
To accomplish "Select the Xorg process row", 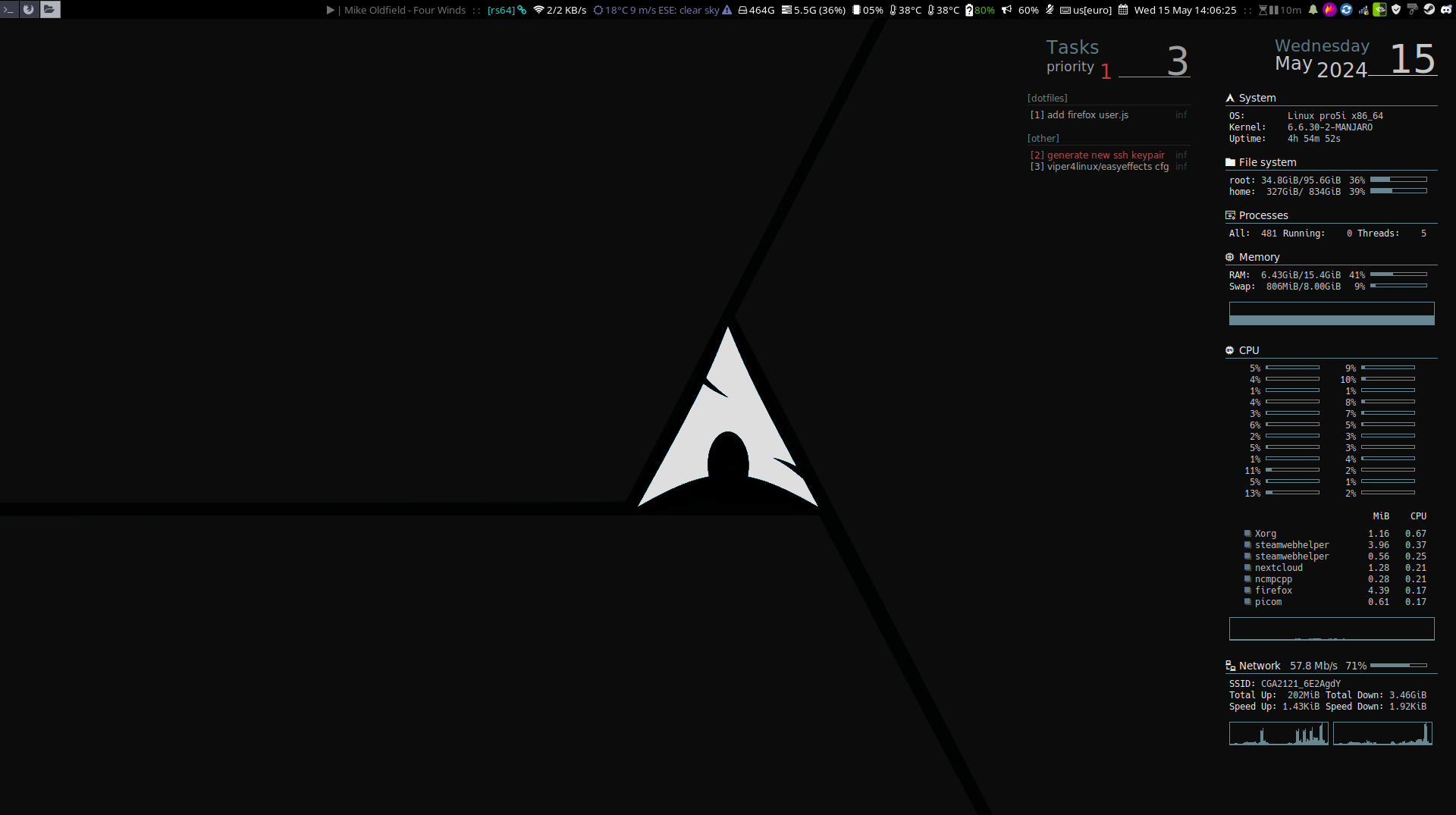I will tap(1335, 534).
